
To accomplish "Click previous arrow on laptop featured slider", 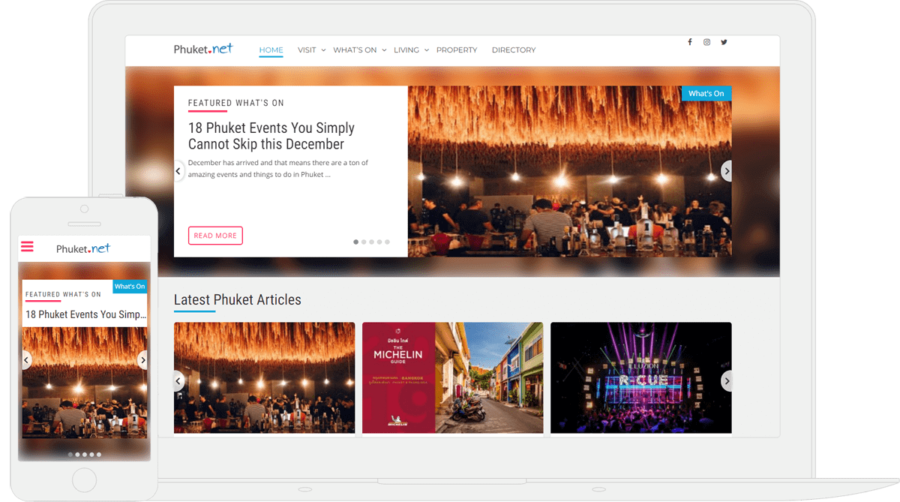I will 179,171.
